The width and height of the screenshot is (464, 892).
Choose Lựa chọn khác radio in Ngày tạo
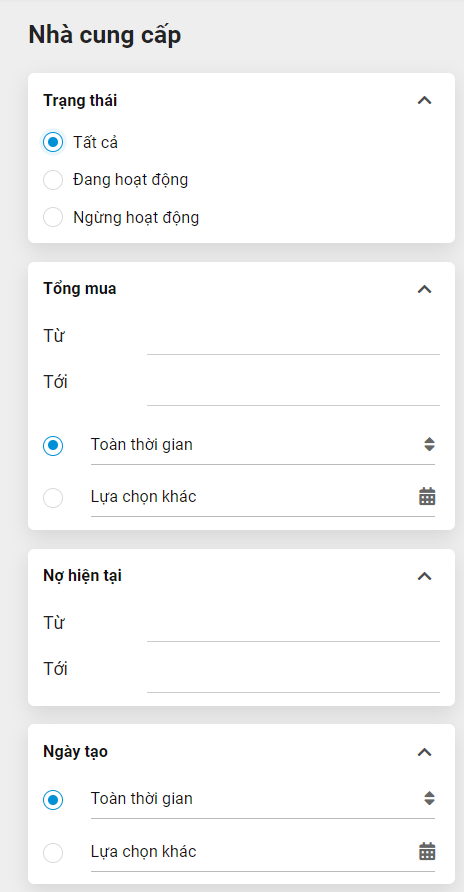pos(53,853)
